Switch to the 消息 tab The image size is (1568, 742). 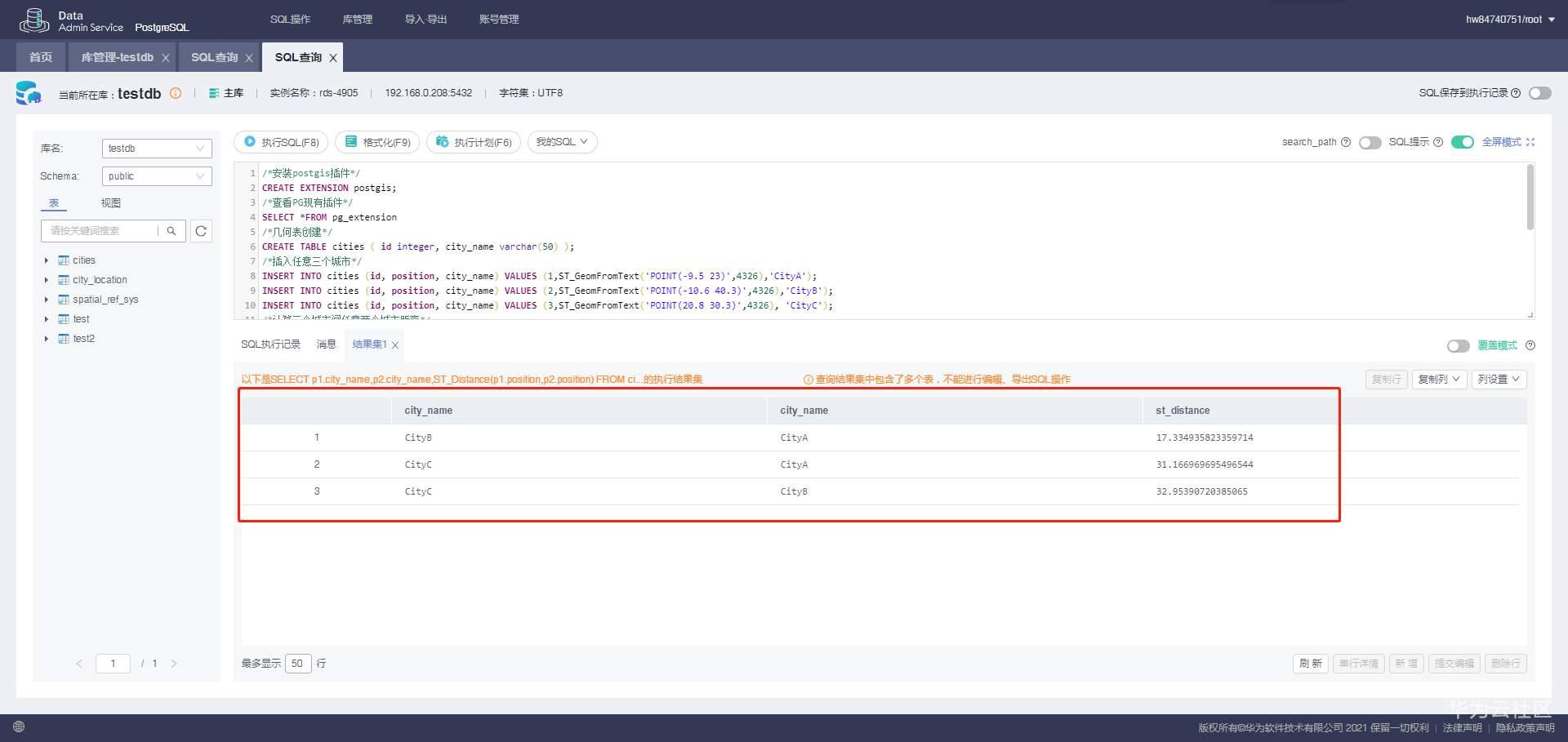coord(326,344)
